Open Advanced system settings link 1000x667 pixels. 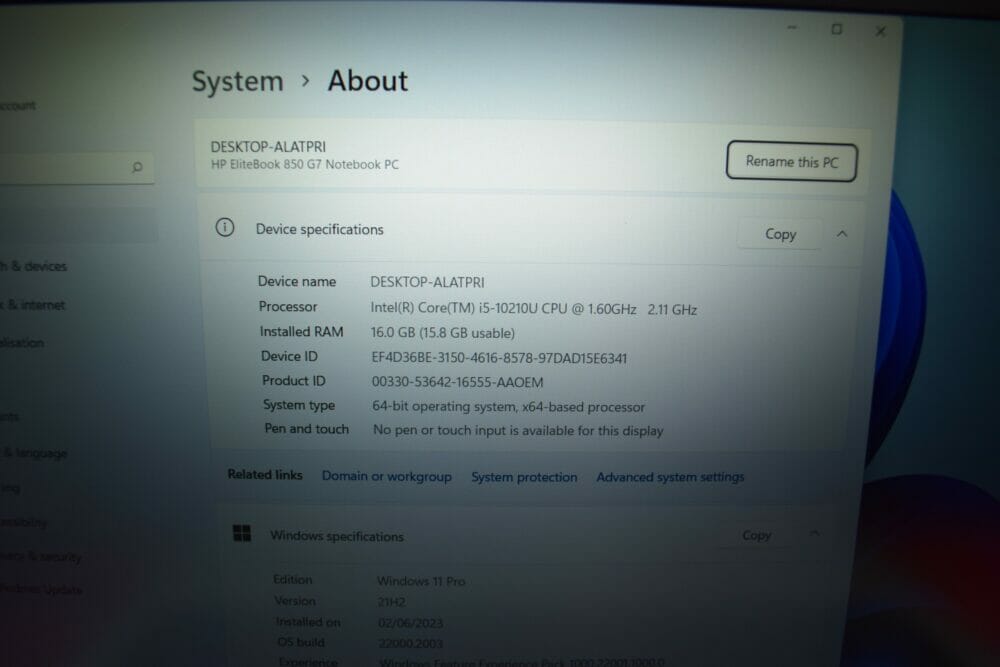click(x=670, y=477)
